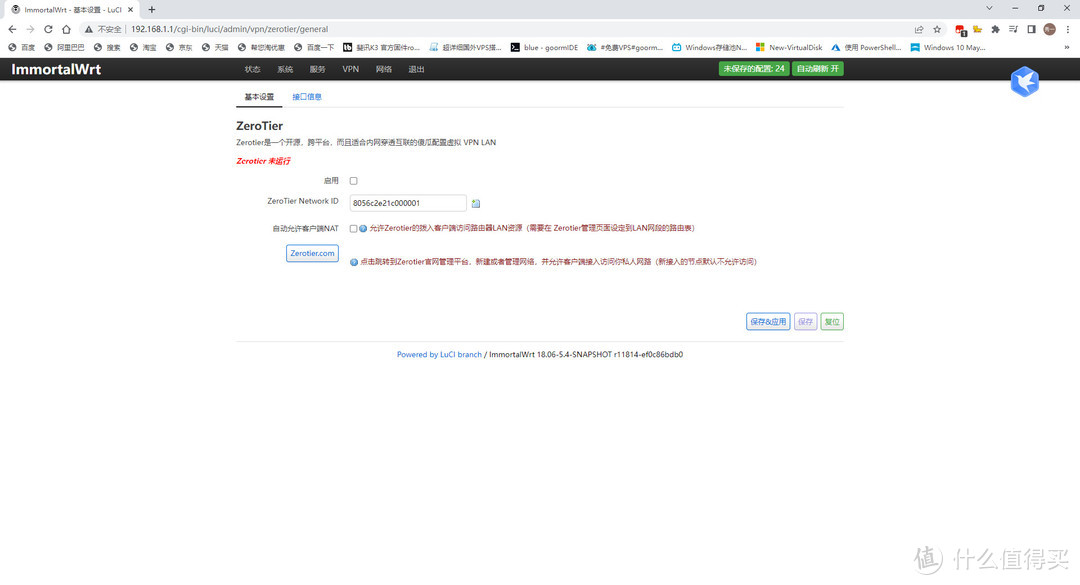
Task: Click the blue bird floating icon
Action: [x=1024, y=82]
